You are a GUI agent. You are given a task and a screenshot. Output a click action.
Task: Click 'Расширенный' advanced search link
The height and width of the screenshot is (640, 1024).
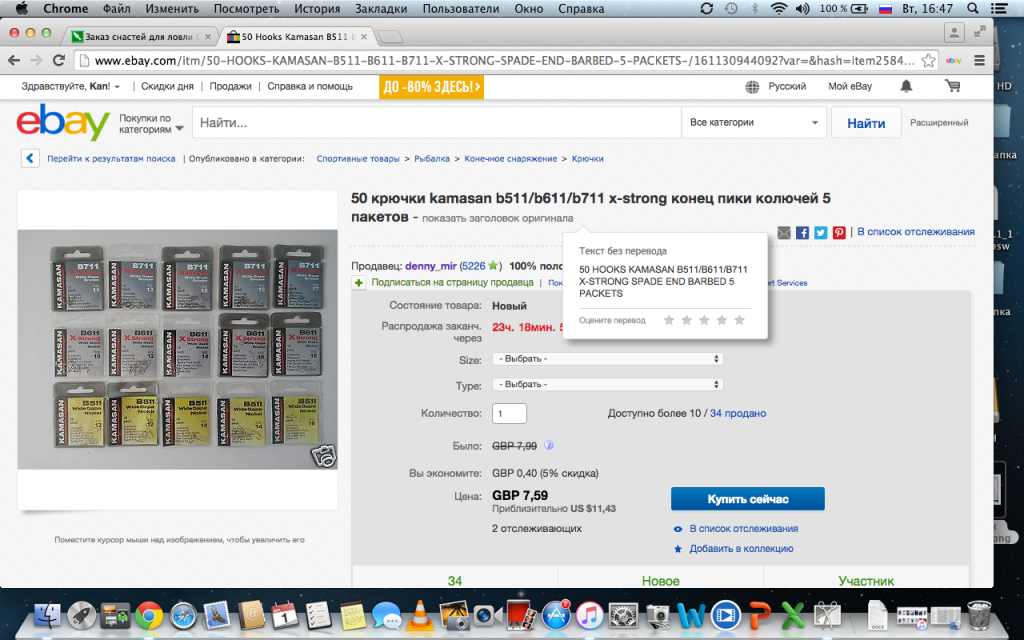[939, 123]
